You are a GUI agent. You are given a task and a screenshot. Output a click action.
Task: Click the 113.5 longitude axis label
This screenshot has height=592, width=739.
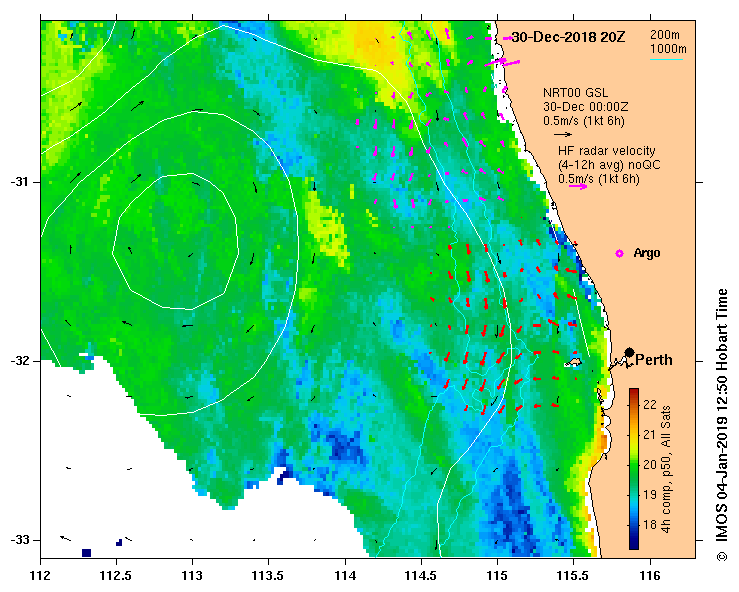[269, 576]
